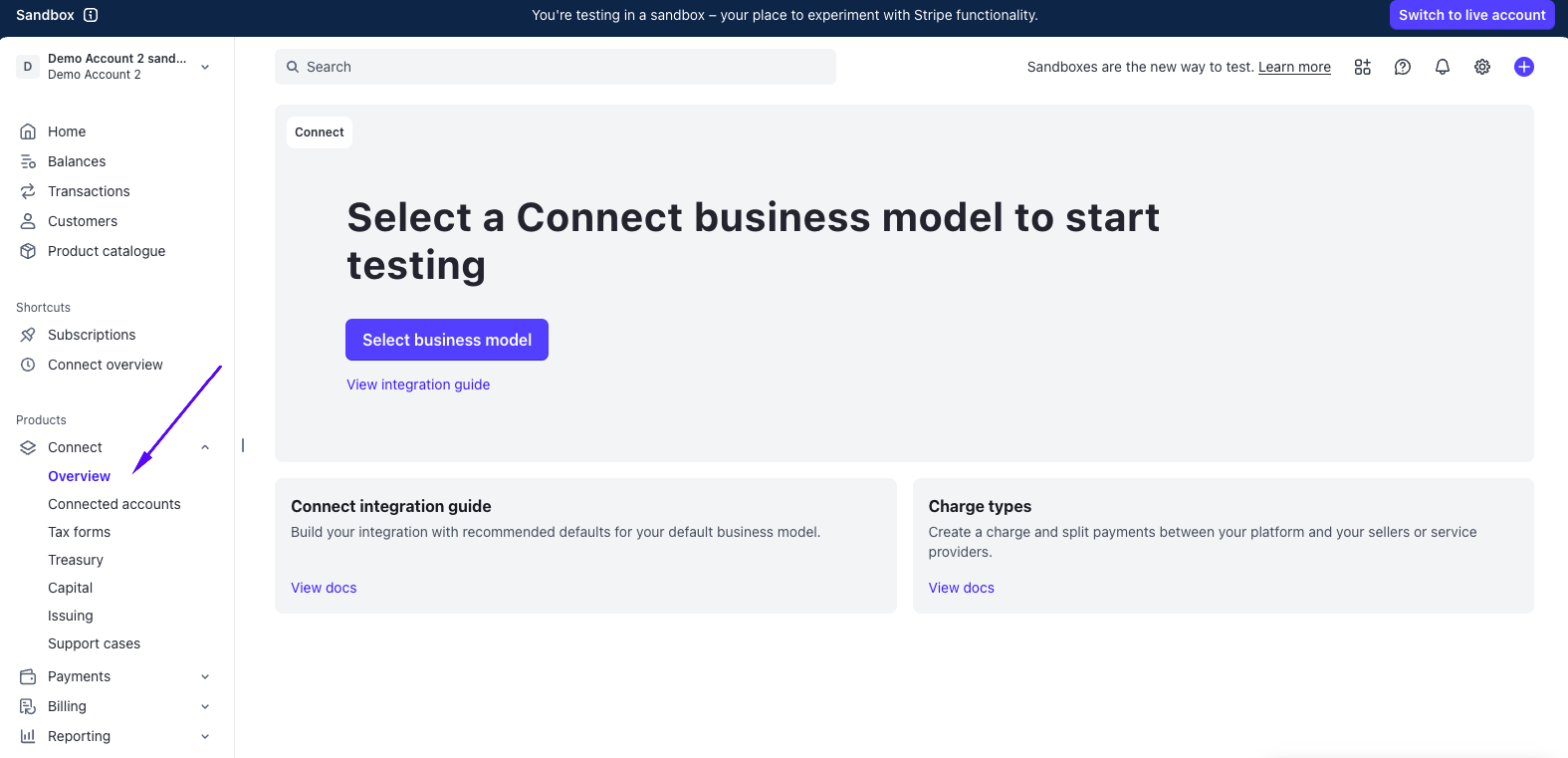1568x758 pixels.
Task: Open Issuing under Connect
Action: coord(71,616)
